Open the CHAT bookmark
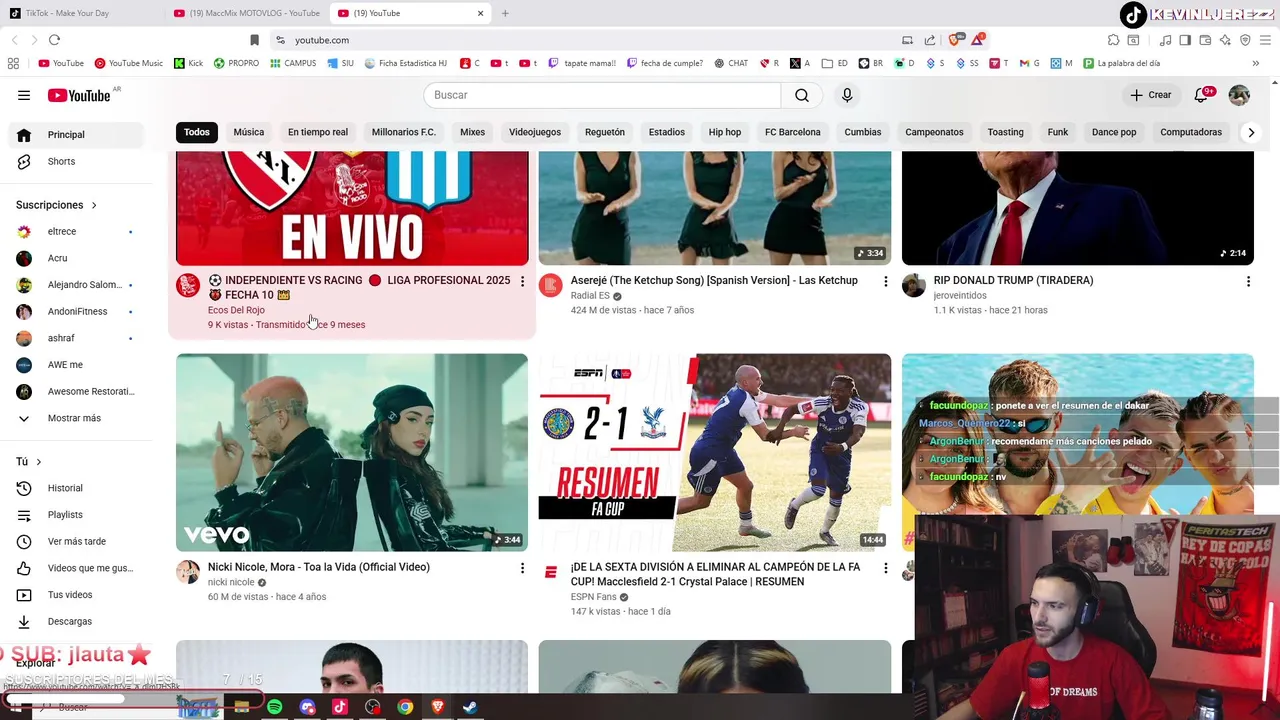The height and width of the screenshot is (720, 1280). click(731, 63)
